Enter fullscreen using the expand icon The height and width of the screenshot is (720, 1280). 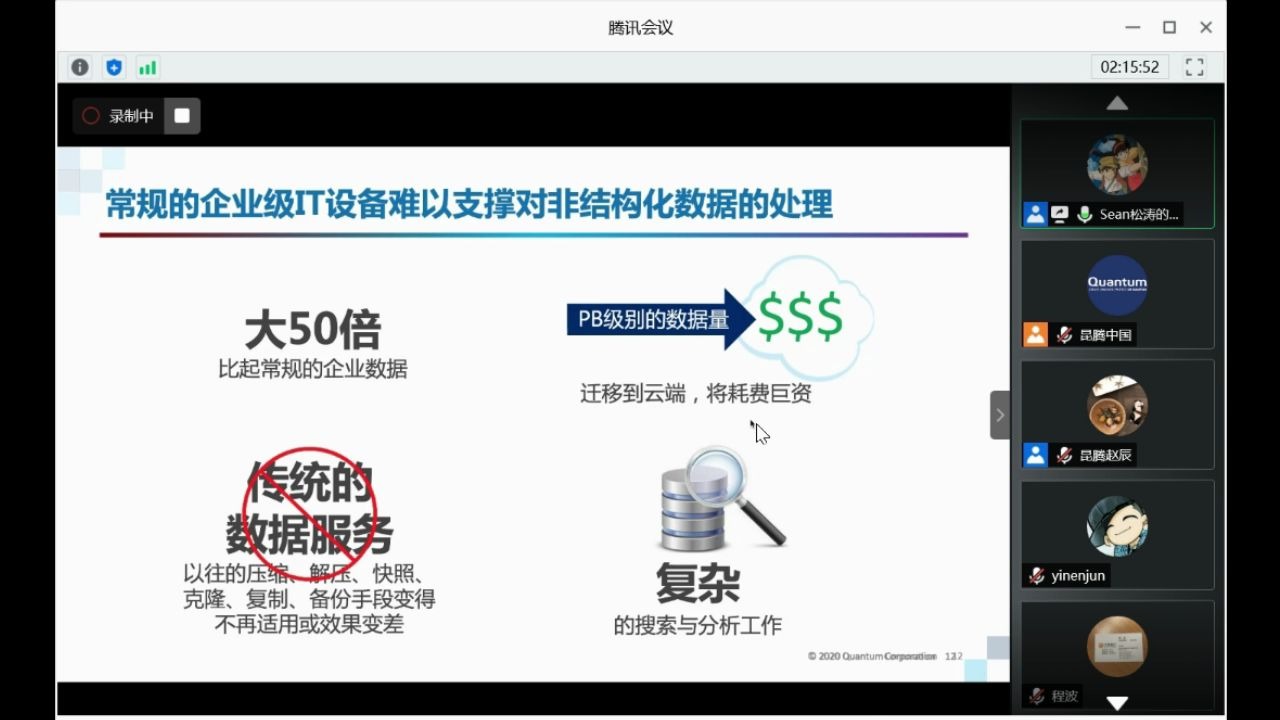(x=1194, y=67)
